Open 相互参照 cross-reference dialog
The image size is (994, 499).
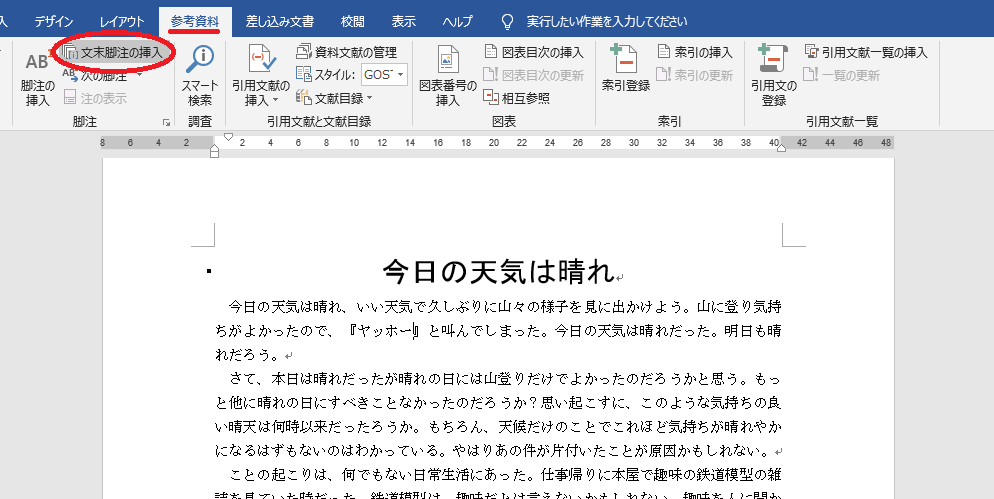click(517, 98)
